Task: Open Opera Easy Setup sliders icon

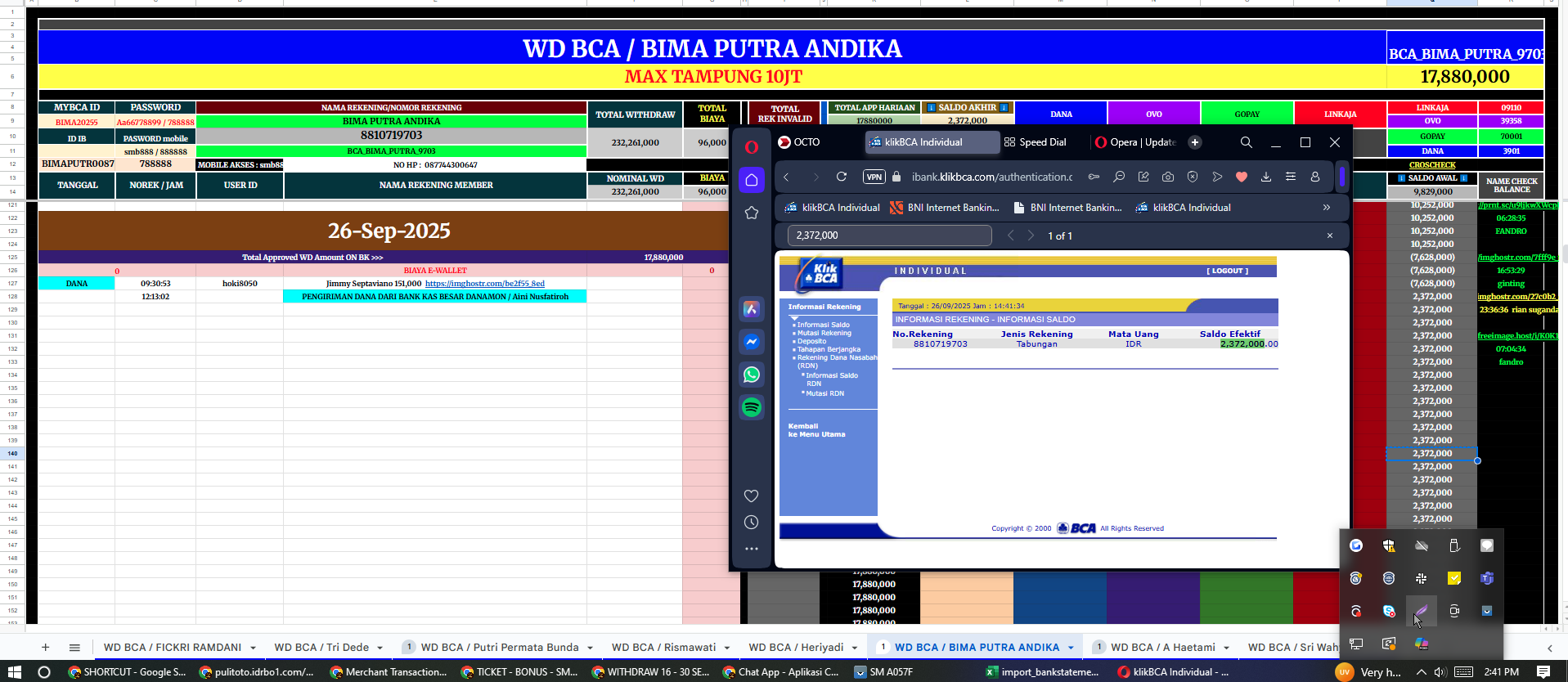Action: click(1291, 177)
